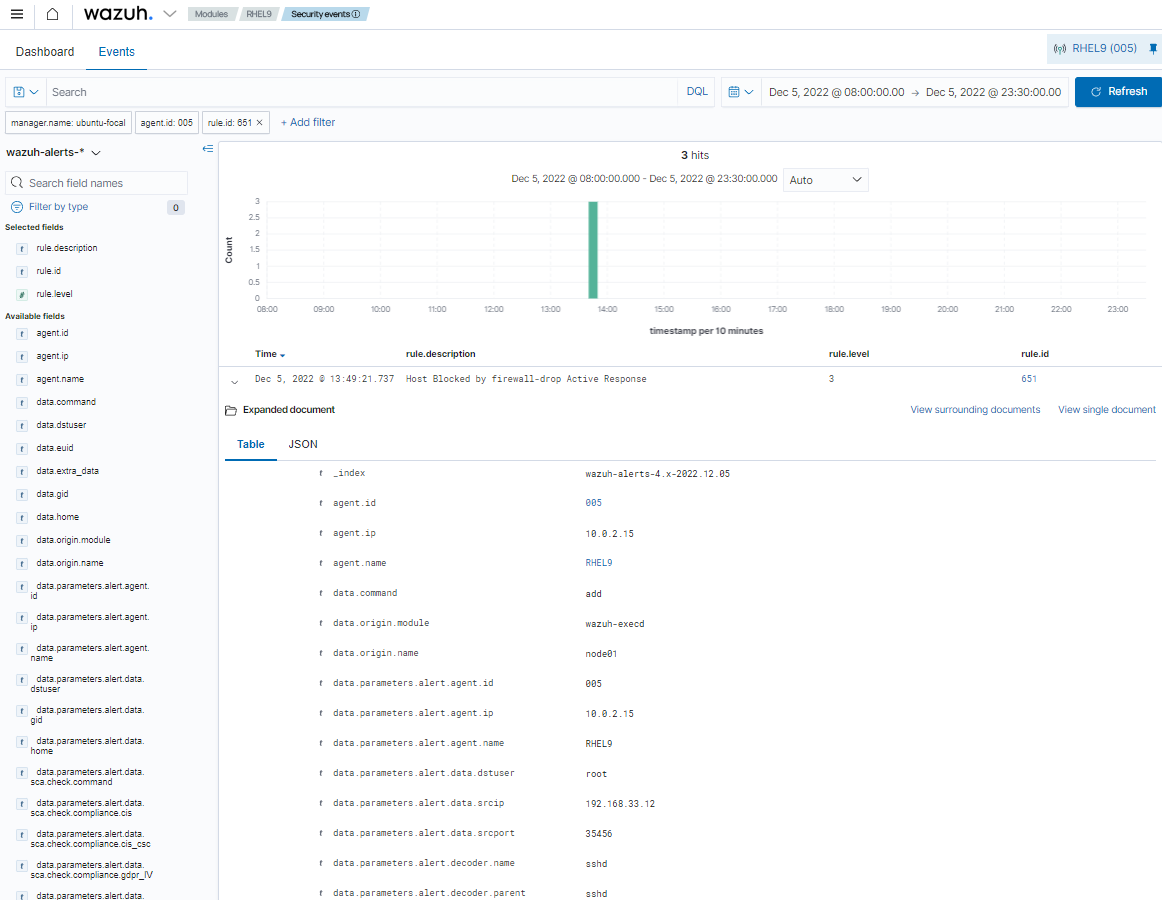1162x900 pixels.
Task: Sort by the Time column header
Action: pos(270,354)
